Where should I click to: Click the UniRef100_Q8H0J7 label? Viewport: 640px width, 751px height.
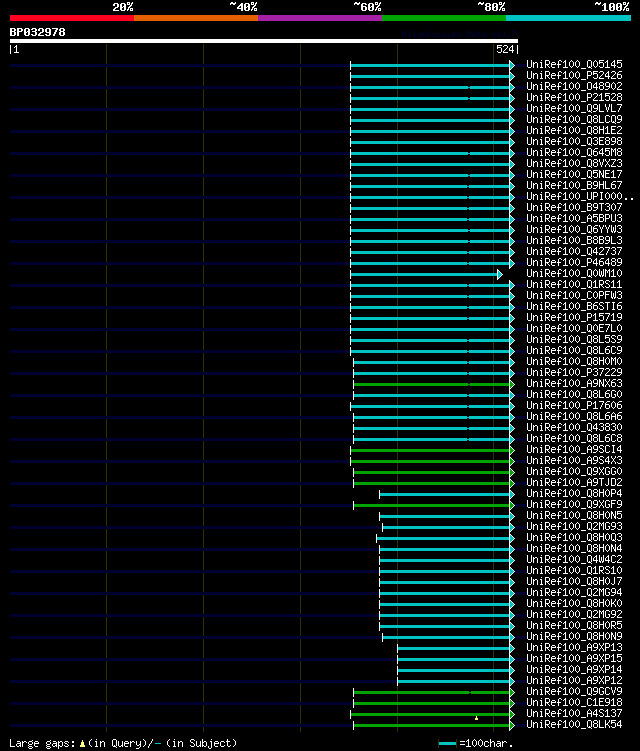pos(574,582)
